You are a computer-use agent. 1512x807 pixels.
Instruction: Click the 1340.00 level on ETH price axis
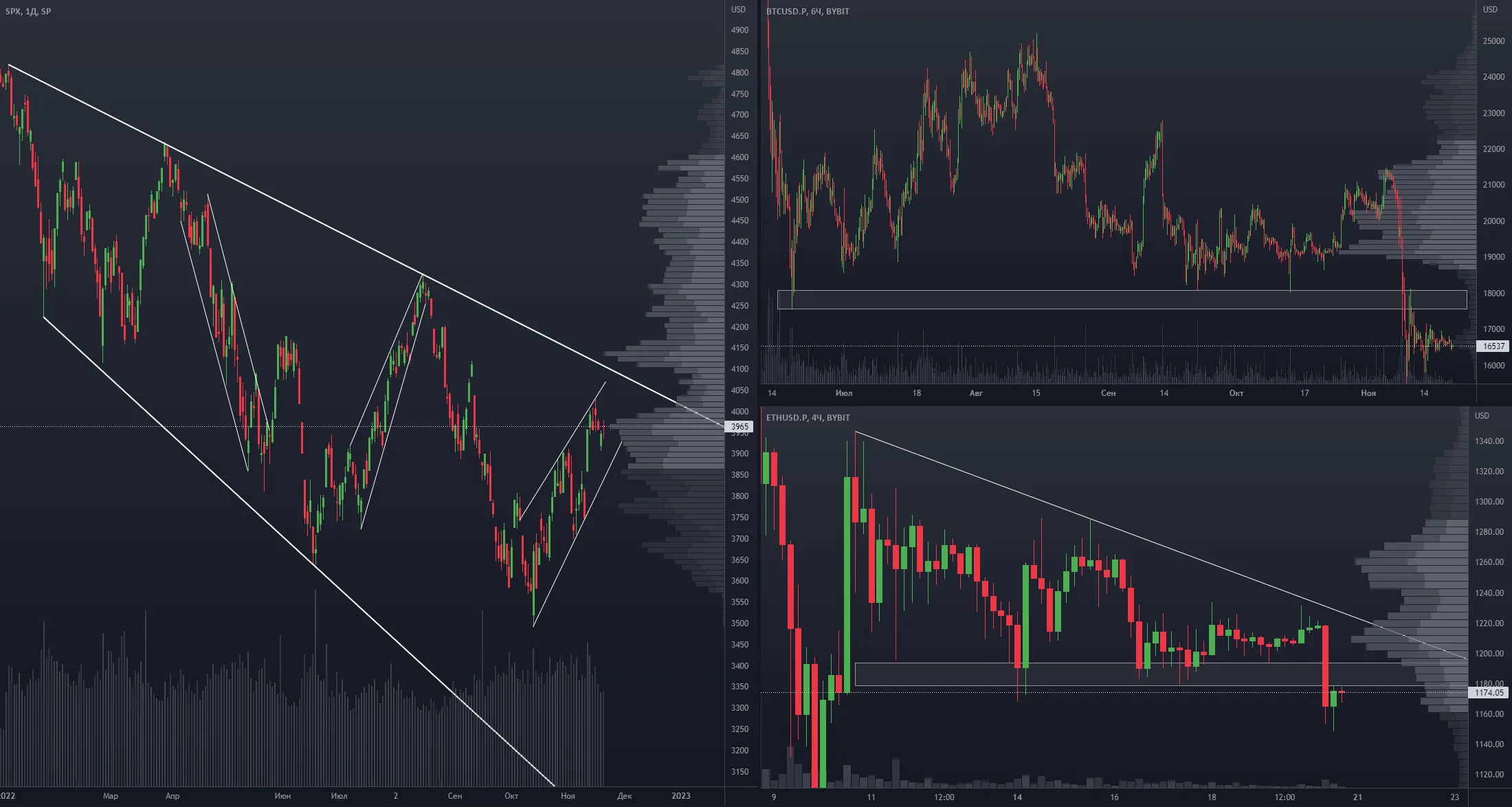click(x=1489, y=441)
